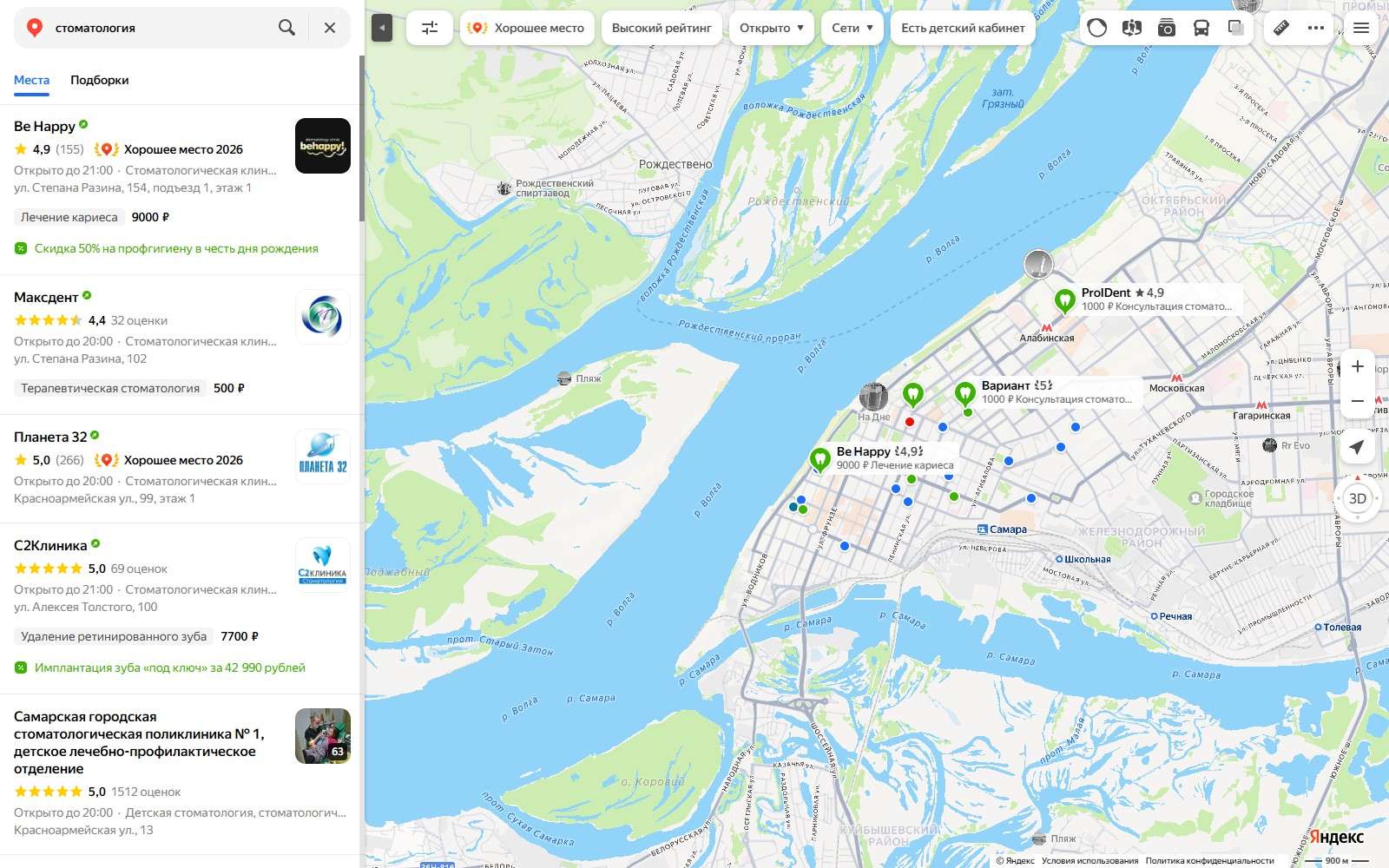Locate my position on map

(1357, 447)
